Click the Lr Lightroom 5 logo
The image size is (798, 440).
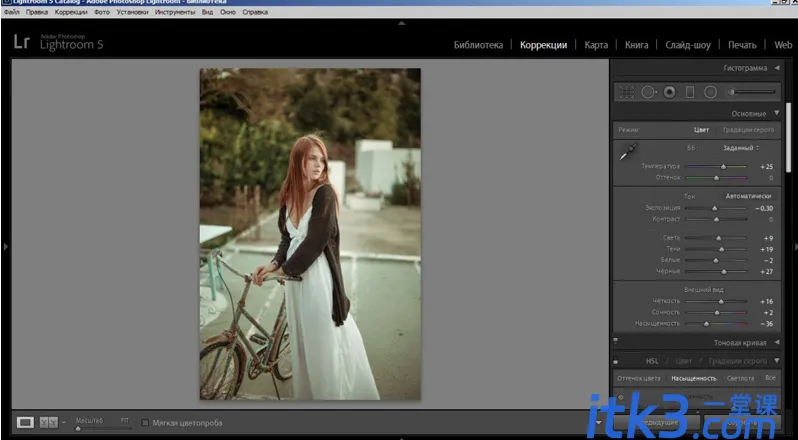(59, 42)
